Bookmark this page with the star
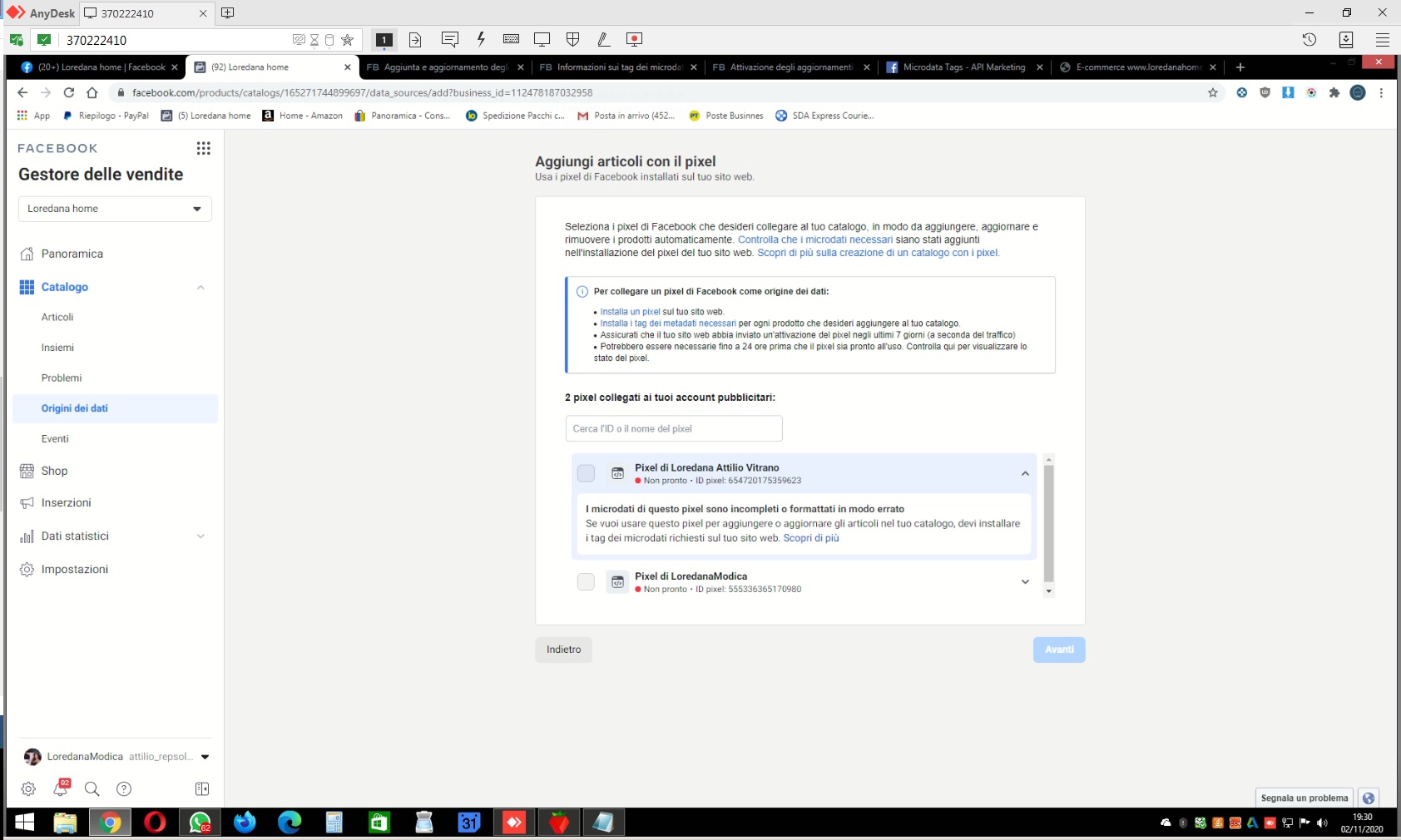The height and width of the screenshot is (840, 1401). point(1213,92)
